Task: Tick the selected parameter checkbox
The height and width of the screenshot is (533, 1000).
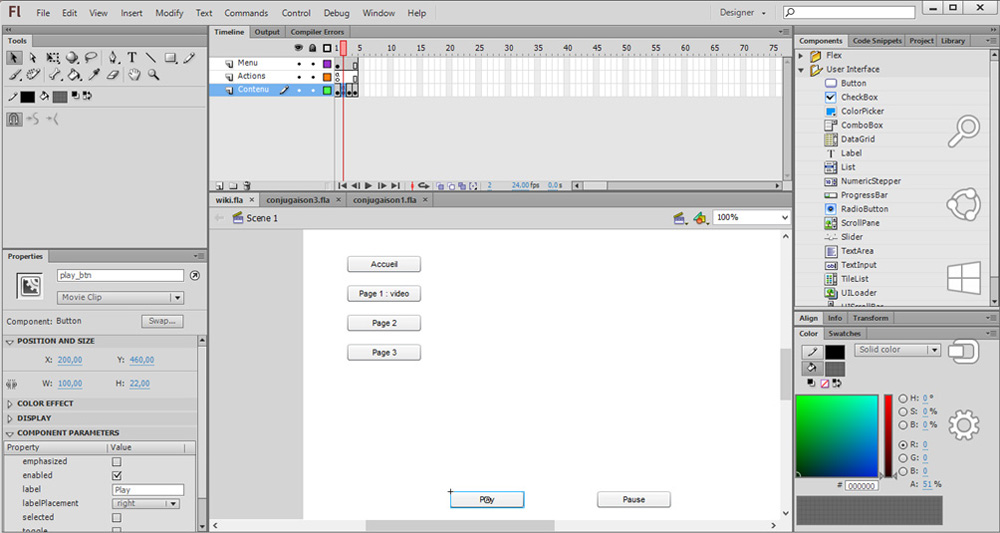Action: coord(116,518)
